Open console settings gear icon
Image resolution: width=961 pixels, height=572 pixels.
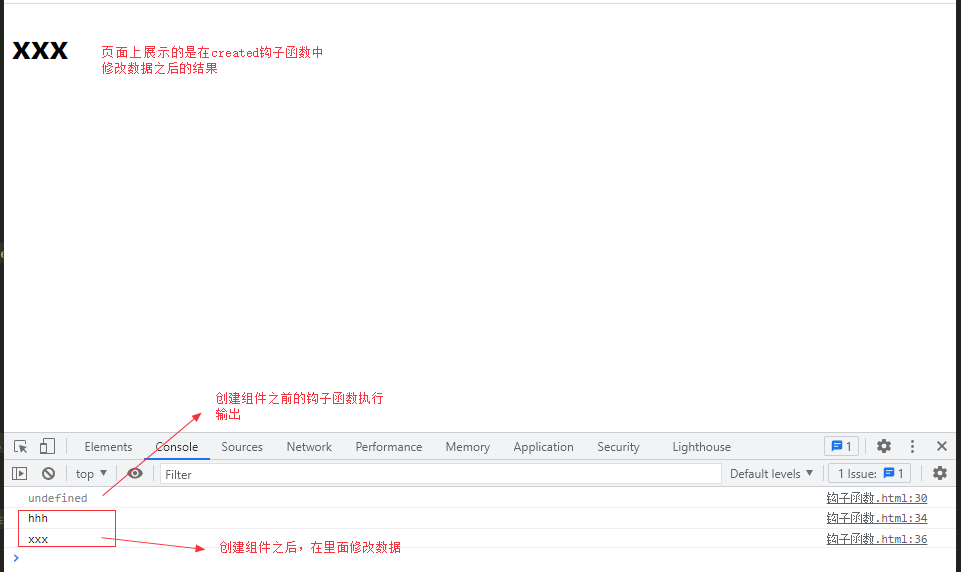click(940, 473)
